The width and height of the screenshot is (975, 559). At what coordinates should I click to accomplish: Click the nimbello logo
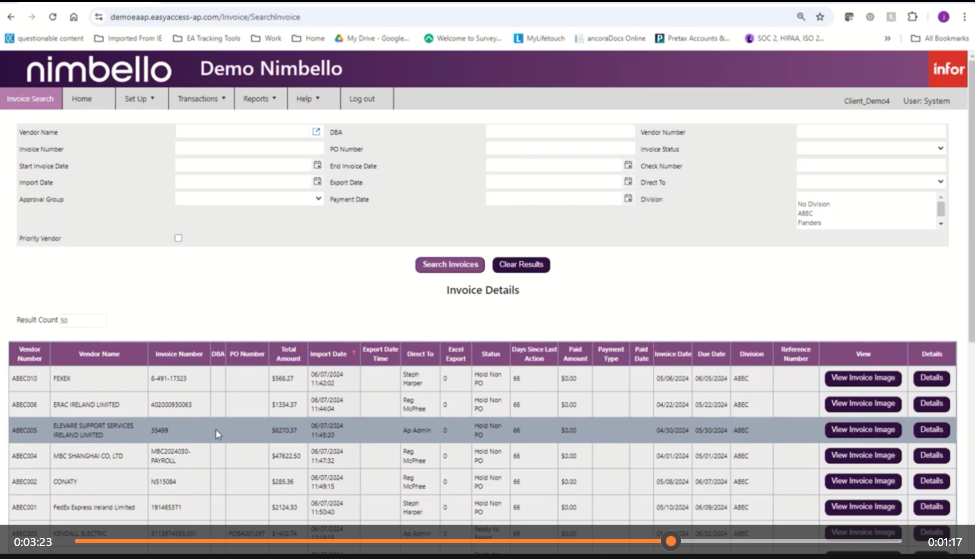99,69
